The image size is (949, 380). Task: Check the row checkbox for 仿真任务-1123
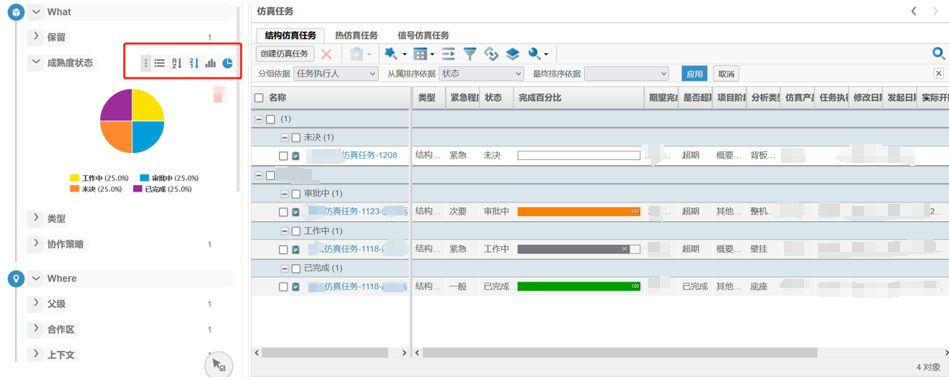(x=283, y=212)
